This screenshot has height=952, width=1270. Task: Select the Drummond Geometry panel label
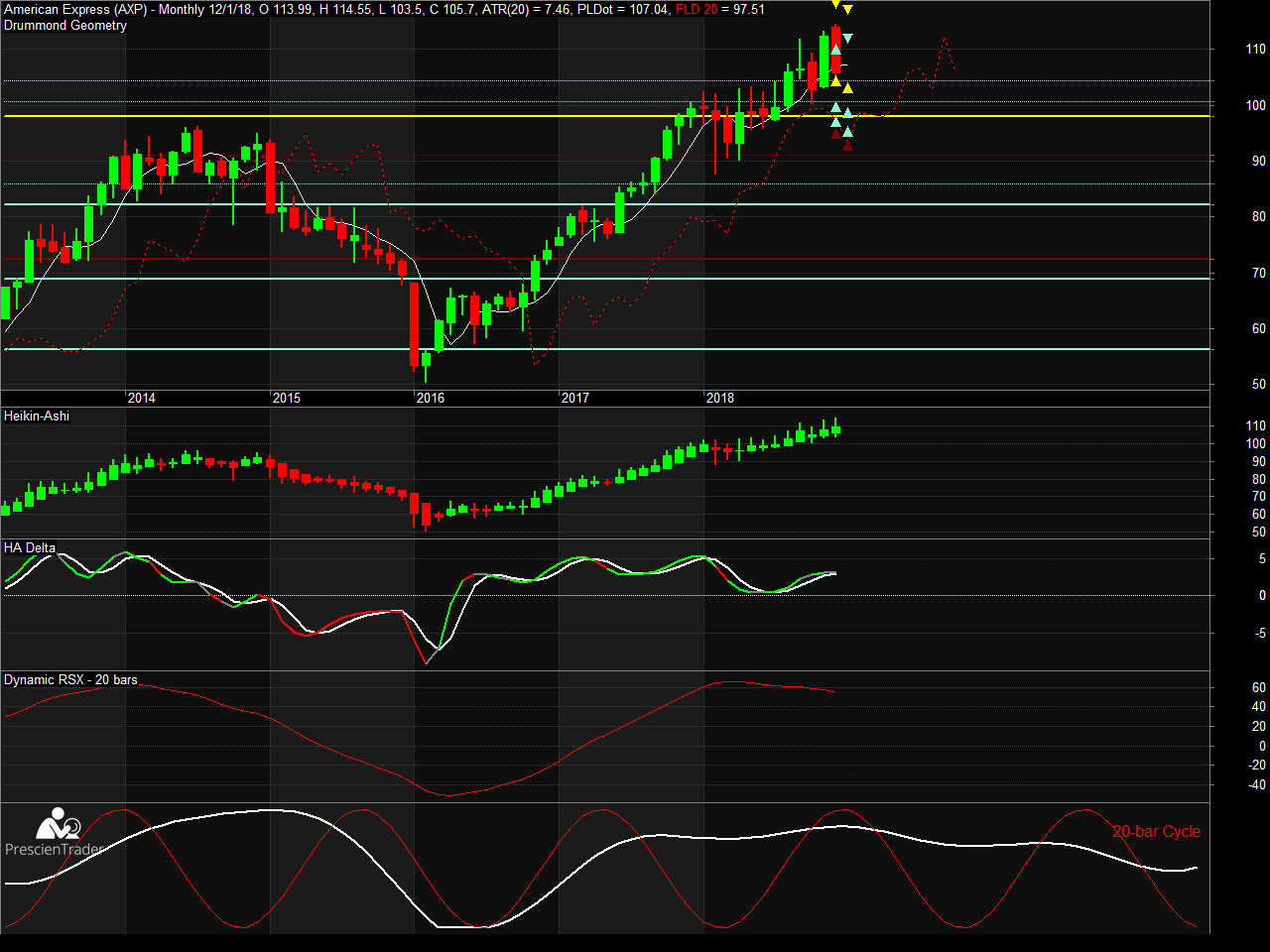coord(65,26)
